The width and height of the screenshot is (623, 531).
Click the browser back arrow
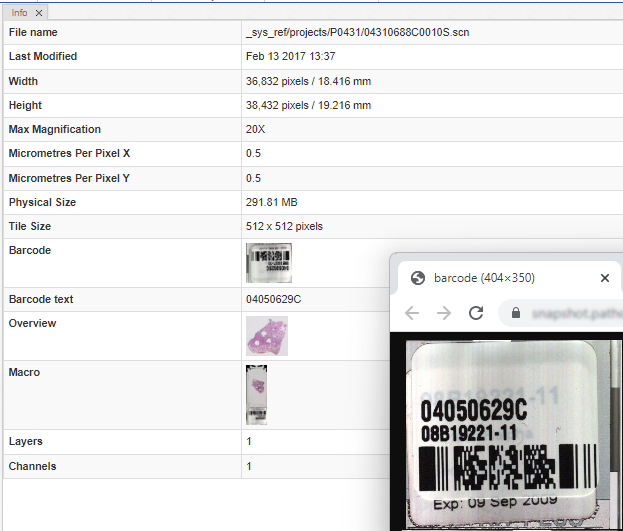click(411, 314)
